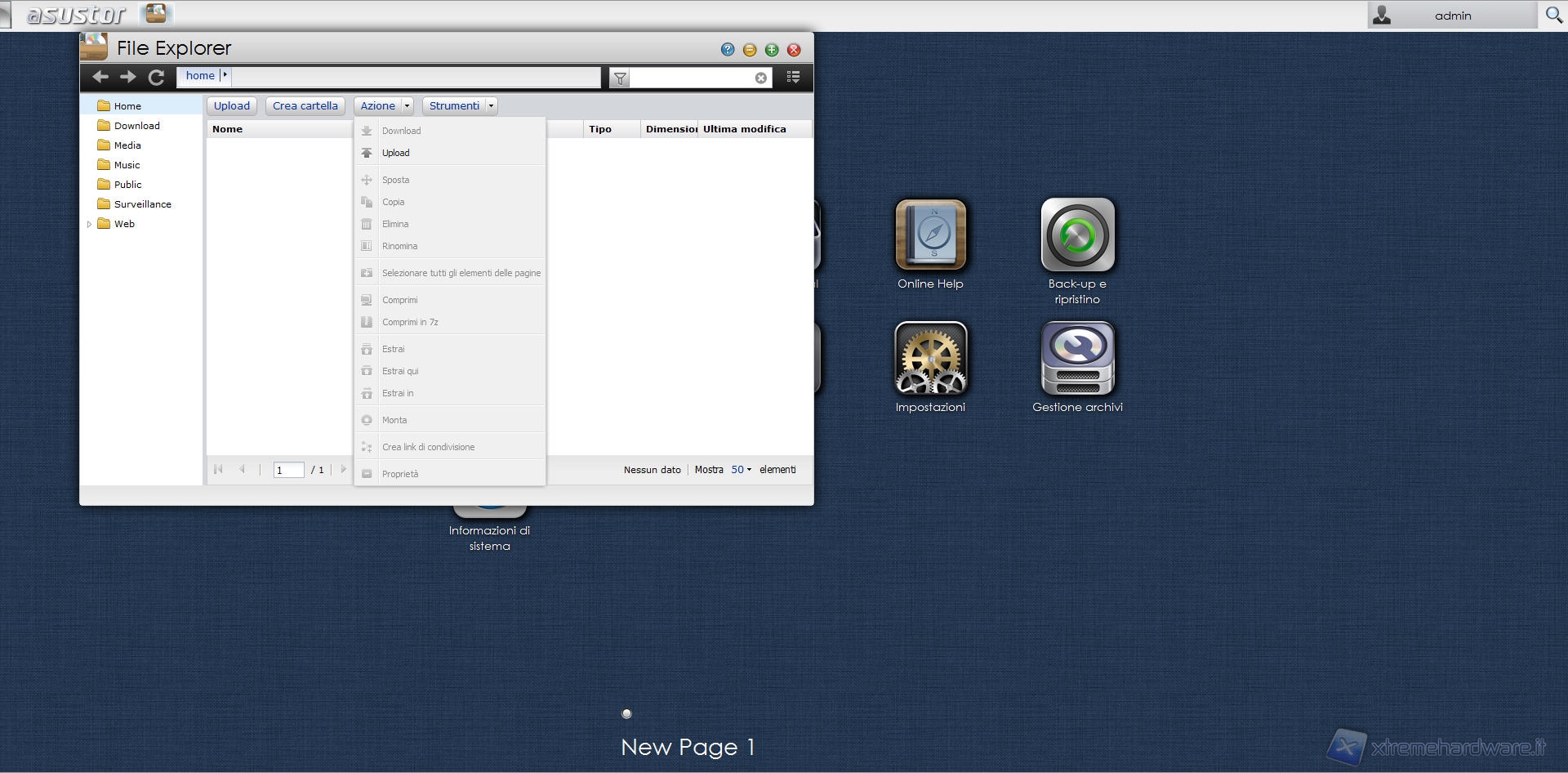Select Proprietà in the Azione menu
Image resolution: width=1568 pixels, height=773 pixels.
point(400,474)
